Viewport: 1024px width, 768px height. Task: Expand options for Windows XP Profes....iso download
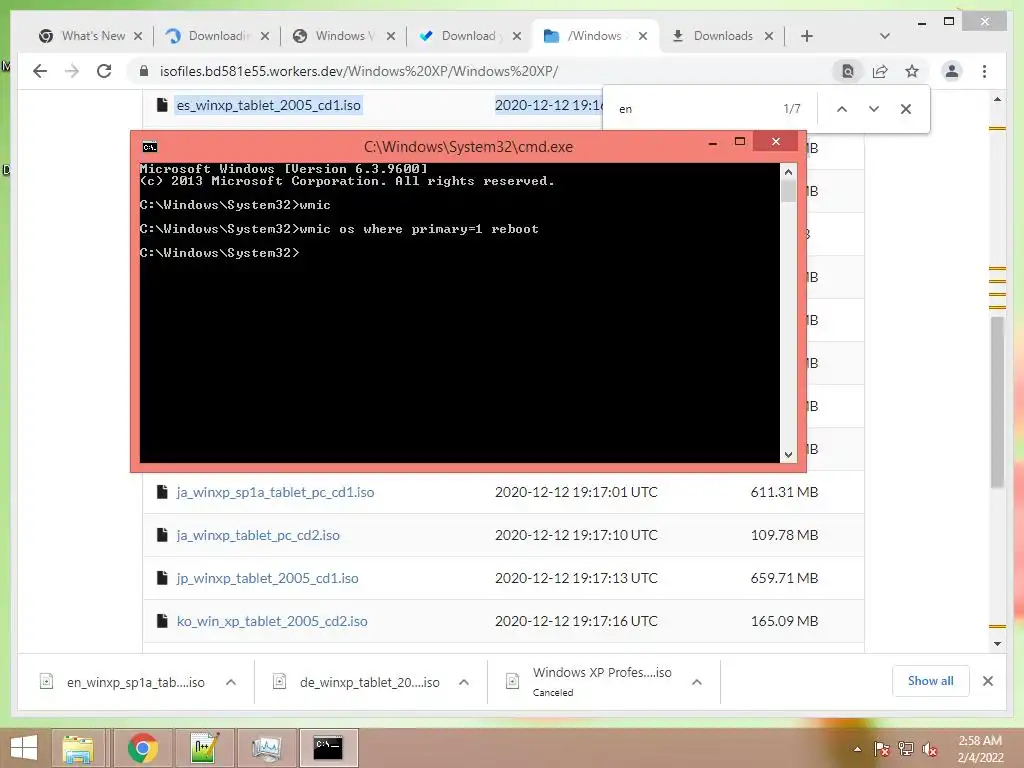click(x=697, y=682)
